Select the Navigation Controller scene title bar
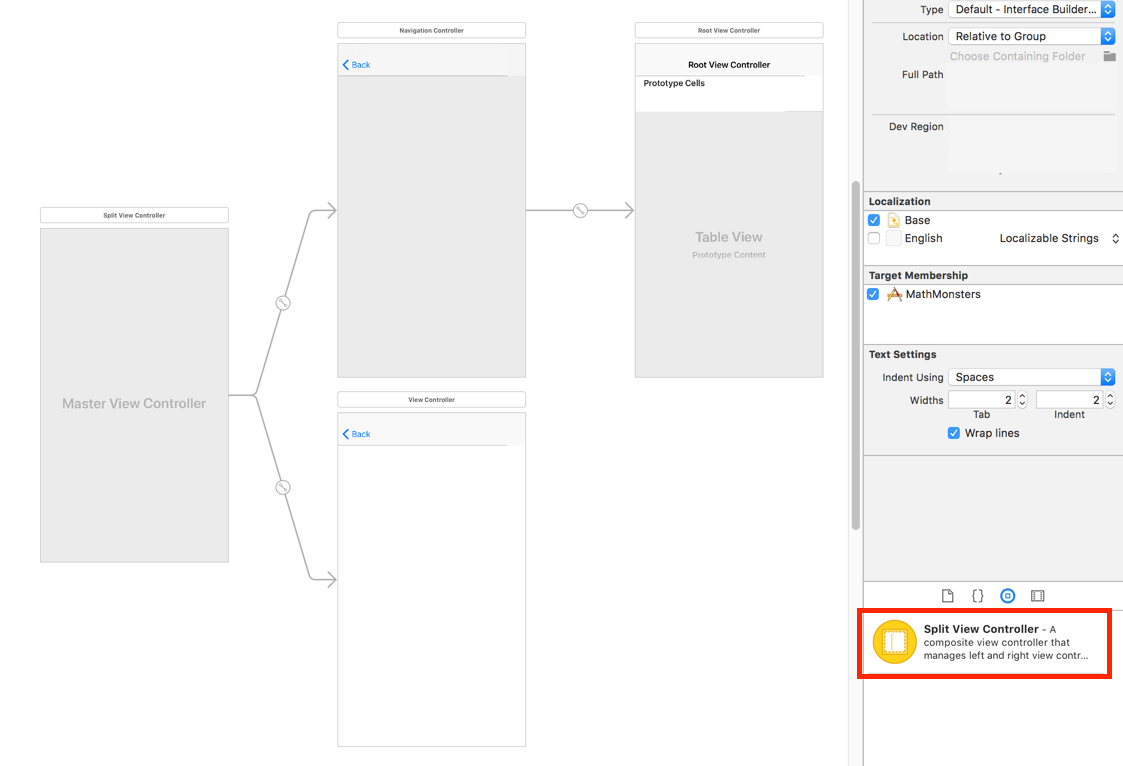This screenshot has width=1123, height=766. pos(431,30)
